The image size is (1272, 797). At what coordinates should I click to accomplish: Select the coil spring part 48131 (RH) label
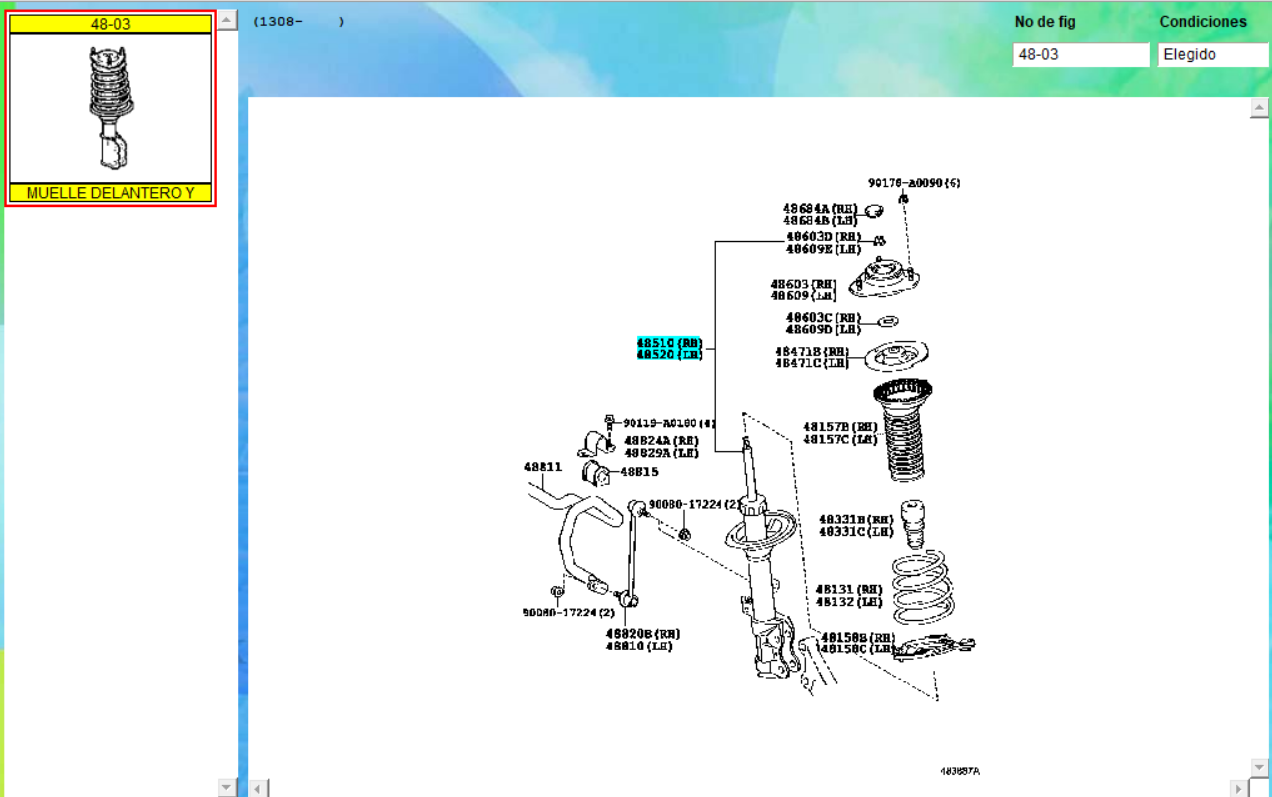[x=849, y=590]
